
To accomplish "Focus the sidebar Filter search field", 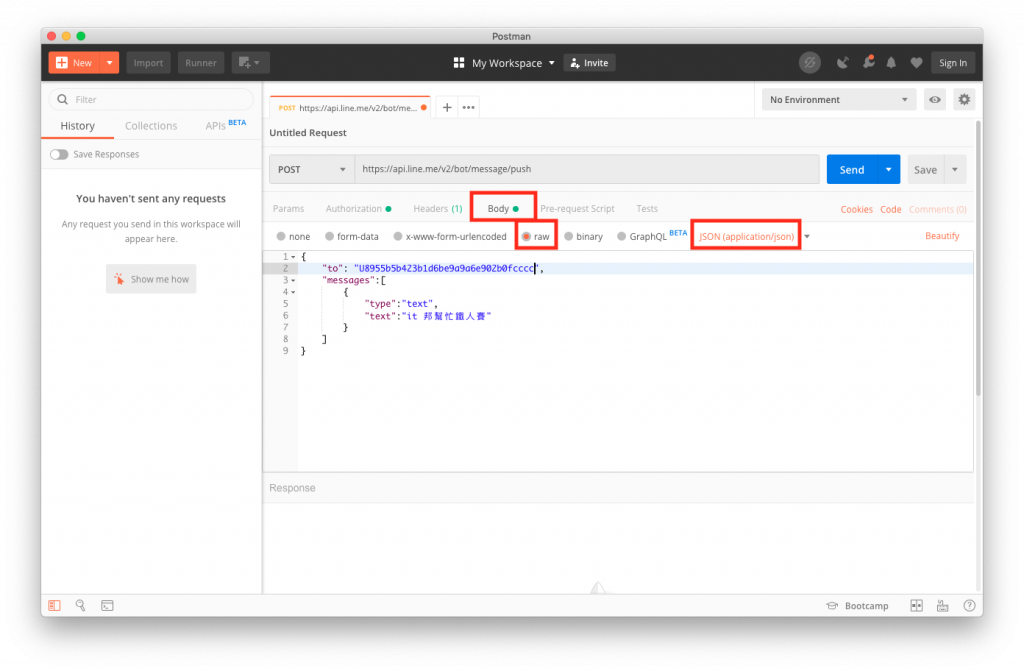I will (x=151, y=99).
